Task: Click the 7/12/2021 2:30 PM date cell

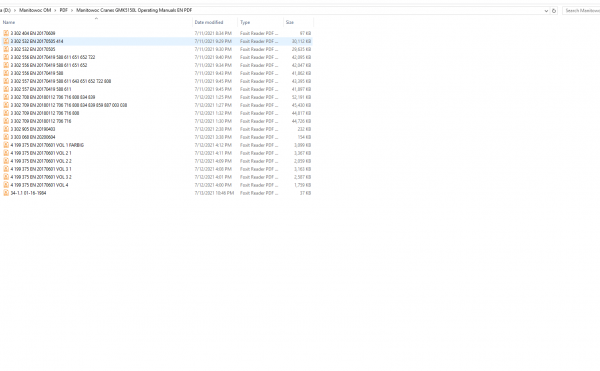Action: point(213,129)
